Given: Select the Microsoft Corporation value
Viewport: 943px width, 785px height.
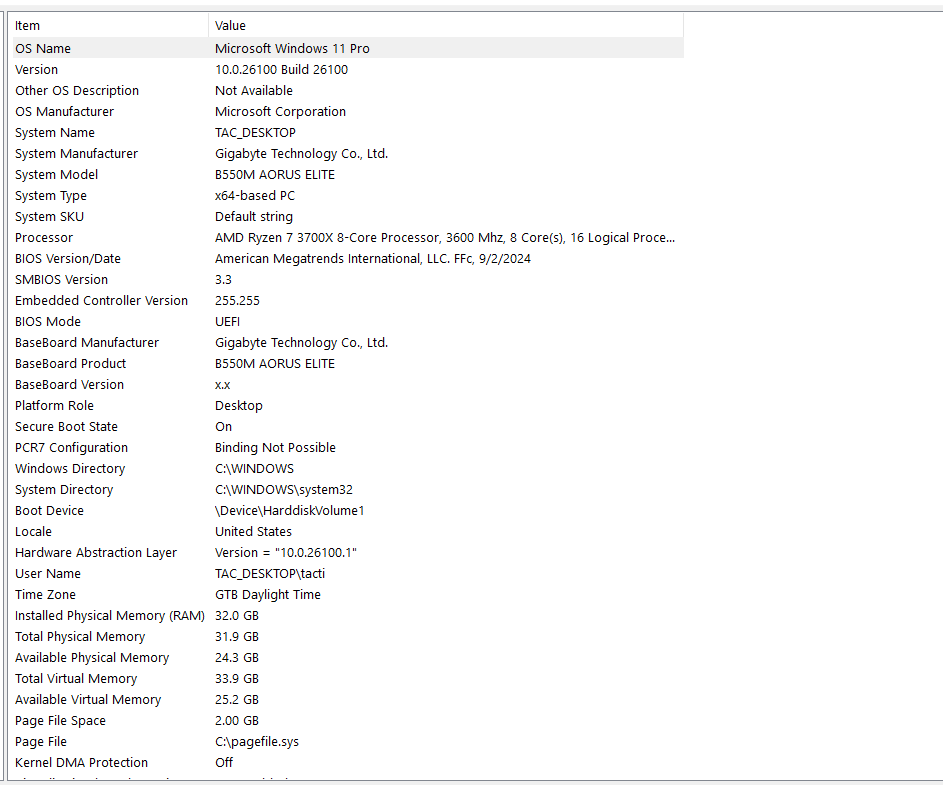Looking at the screenshot, I should tap(280, 111).
